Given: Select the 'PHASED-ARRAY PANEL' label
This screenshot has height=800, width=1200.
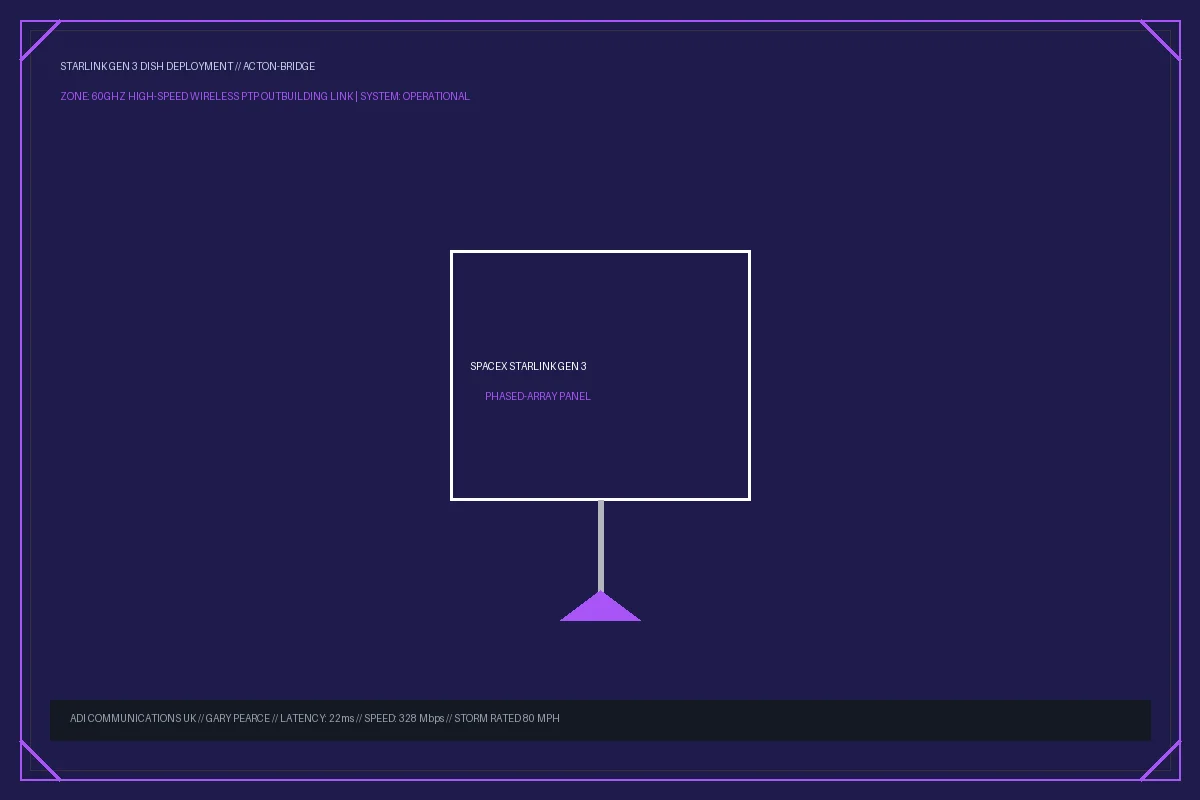Looking at the screenshot, I should [538, 396].
